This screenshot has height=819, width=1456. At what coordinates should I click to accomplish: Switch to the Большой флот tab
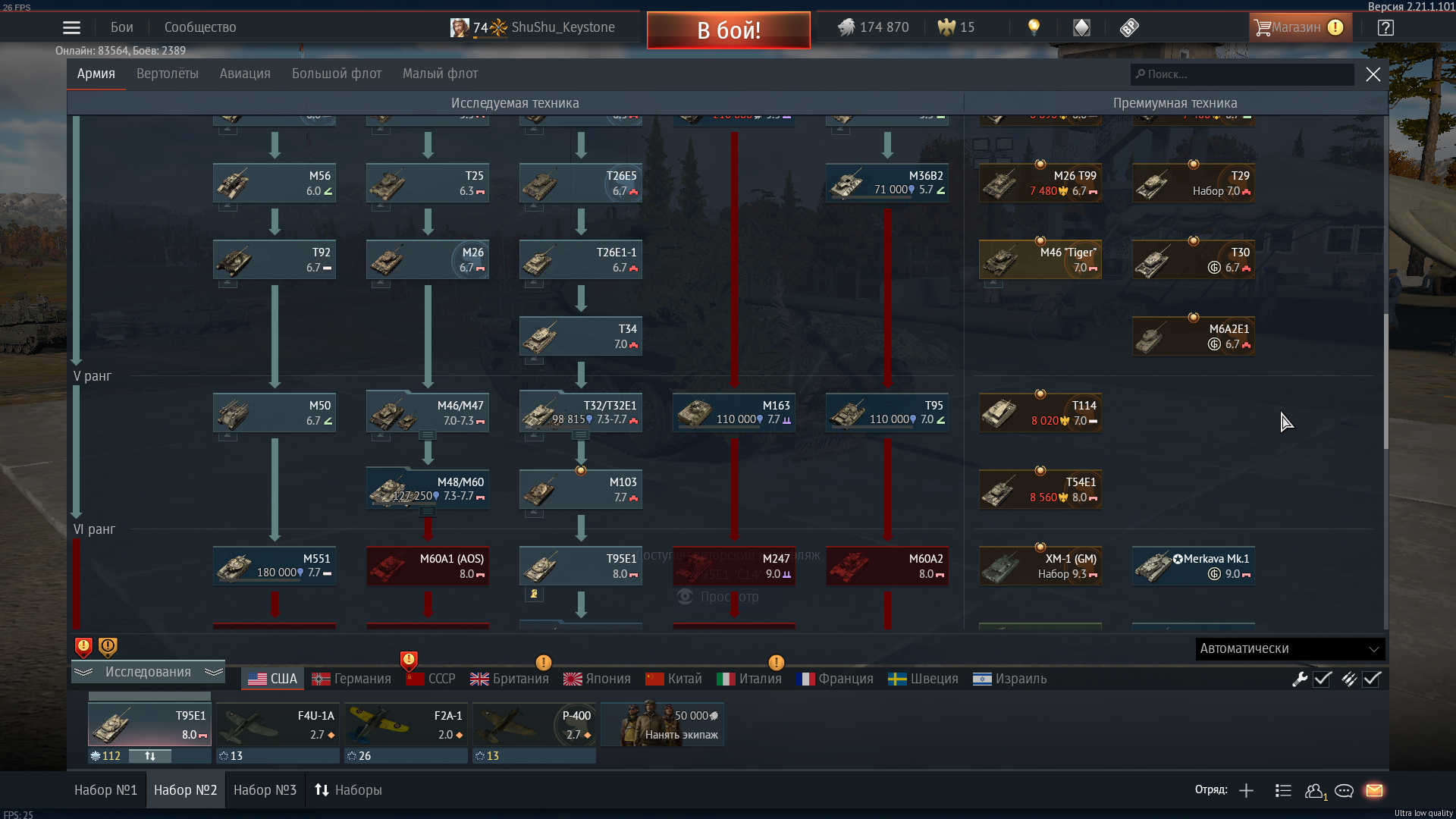[337, 74]
